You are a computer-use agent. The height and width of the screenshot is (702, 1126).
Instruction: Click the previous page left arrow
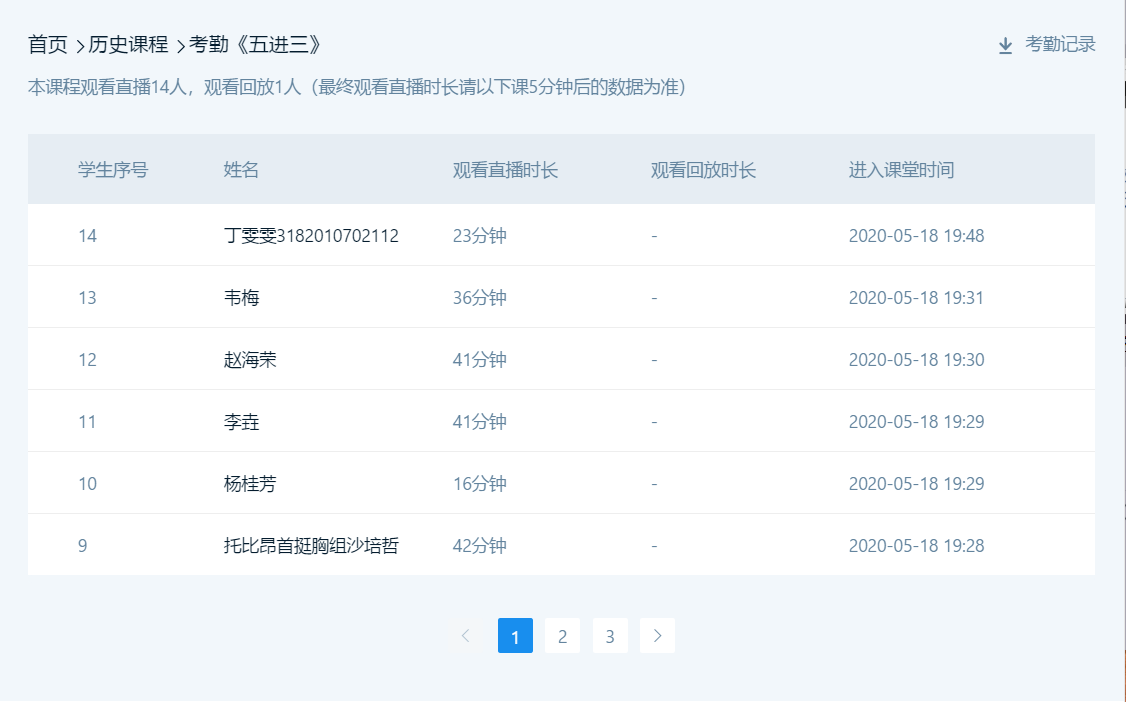(x=465, y=636)
